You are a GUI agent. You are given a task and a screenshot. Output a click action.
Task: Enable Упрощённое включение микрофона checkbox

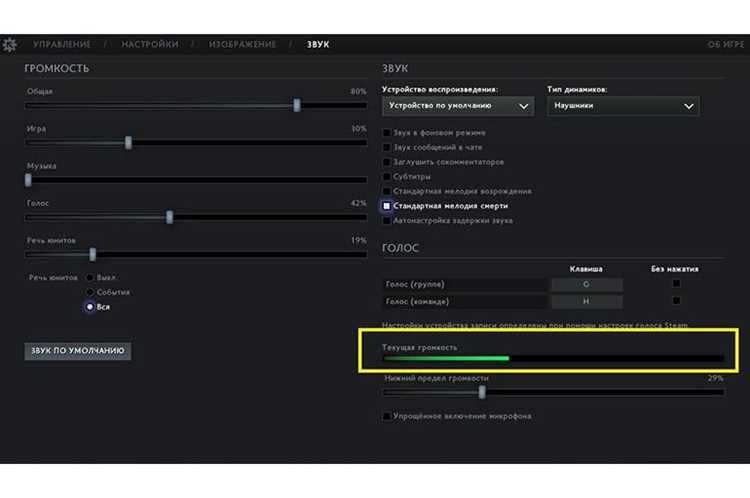386,416
